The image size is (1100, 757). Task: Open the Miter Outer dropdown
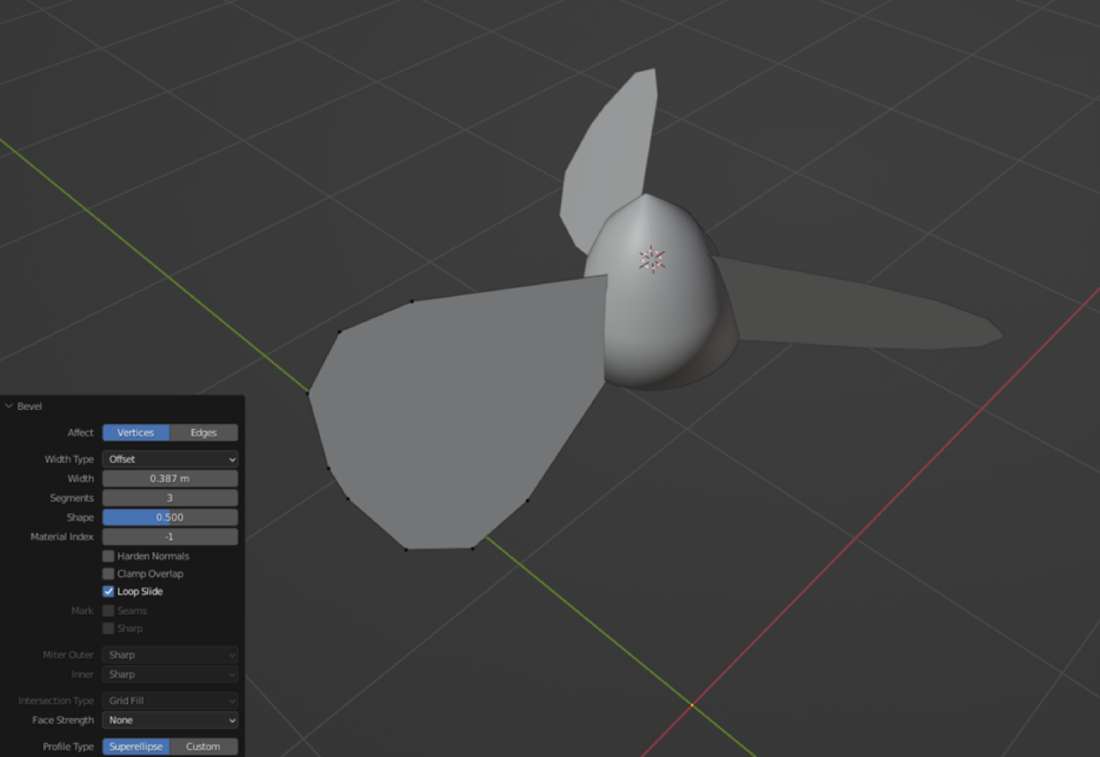170,655
